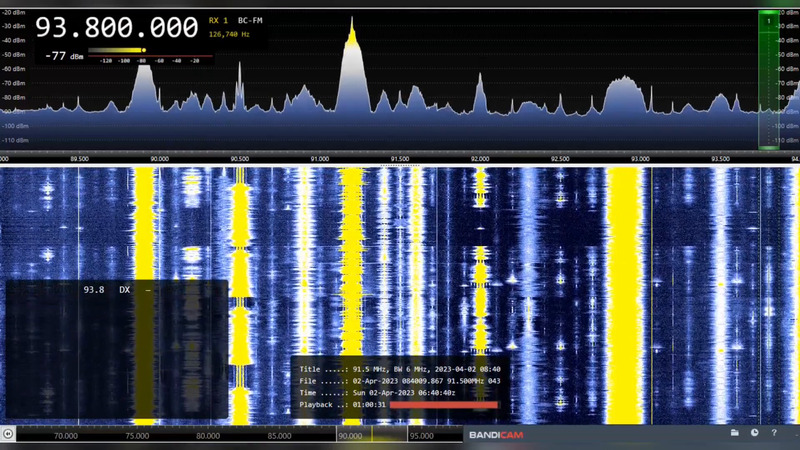Screen dimensions: 800x450
Task: Click the red playback progress bar
Action: [443, 405]
